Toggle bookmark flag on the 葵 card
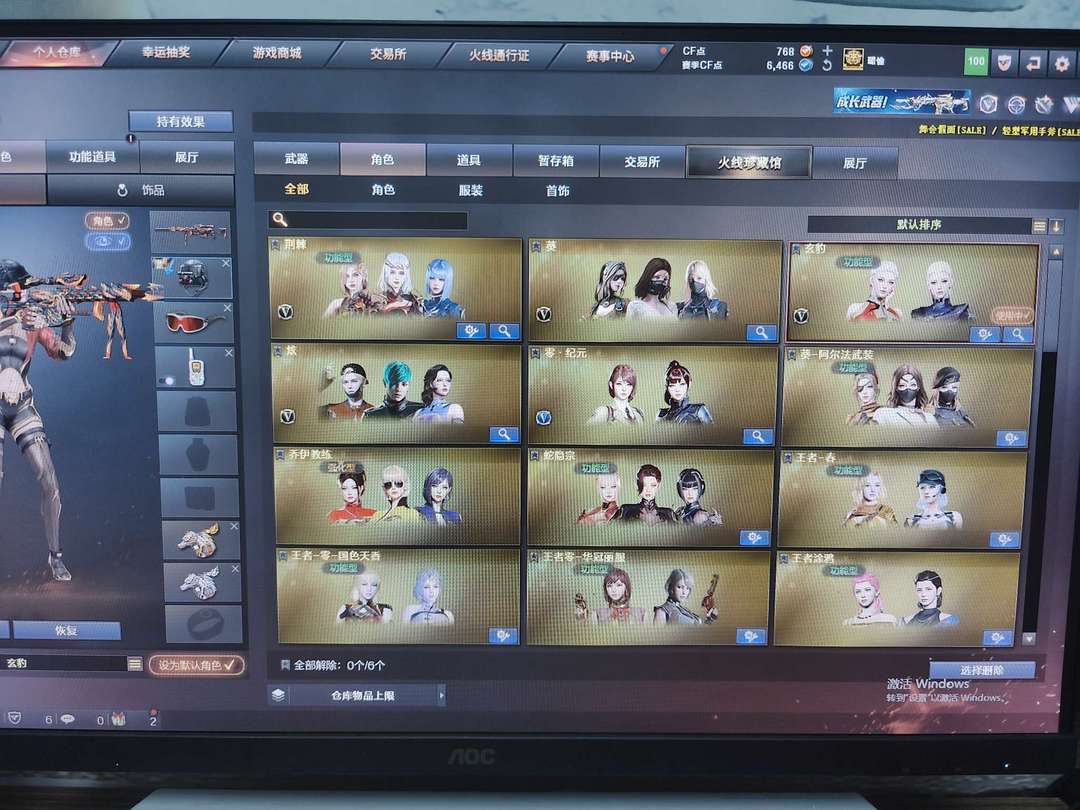Image resolution: width=1080 pixels, height=810 pixels. pos(535,247)
